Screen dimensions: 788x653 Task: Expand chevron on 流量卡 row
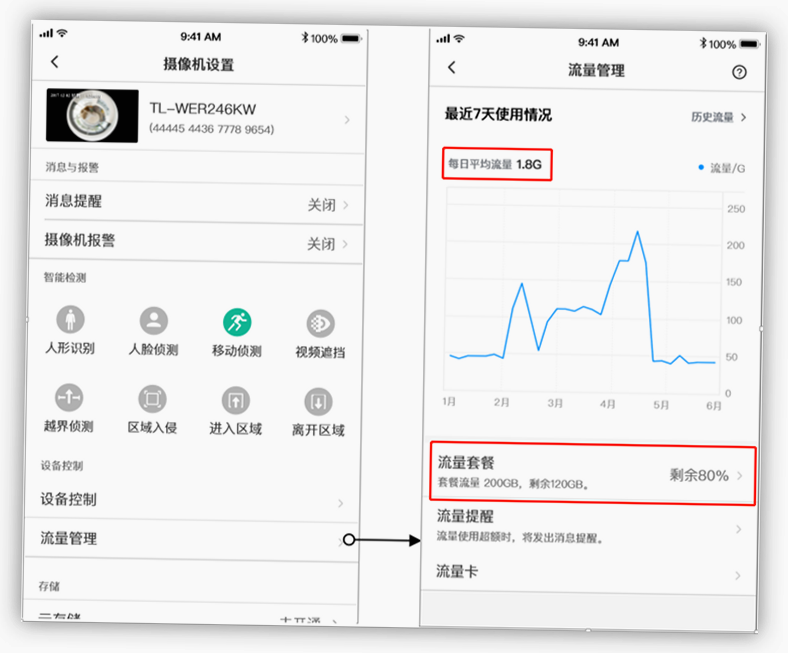pyautogui.click(x=737, y=575)
